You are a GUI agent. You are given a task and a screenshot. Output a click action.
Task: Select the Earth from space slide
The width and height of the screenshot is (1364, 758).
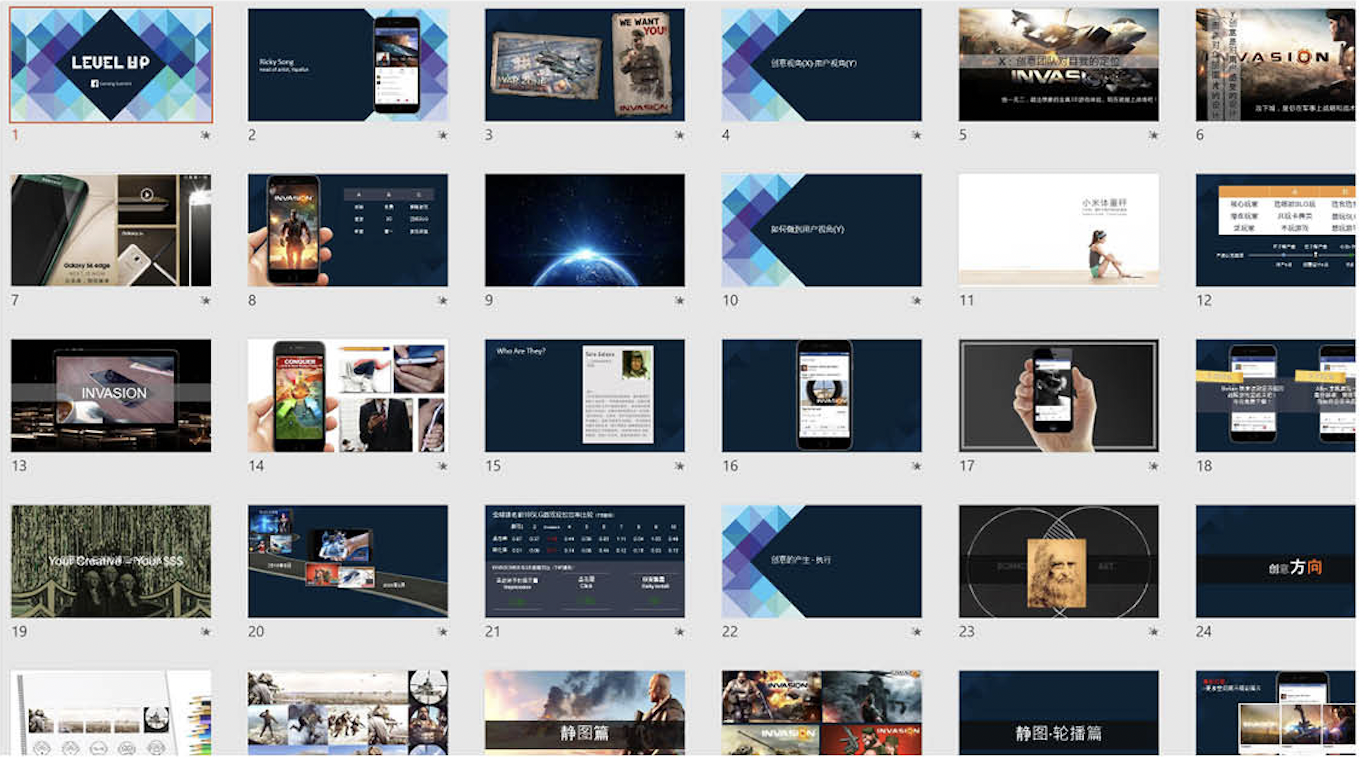pyautogui.click(x=585, y=230)
